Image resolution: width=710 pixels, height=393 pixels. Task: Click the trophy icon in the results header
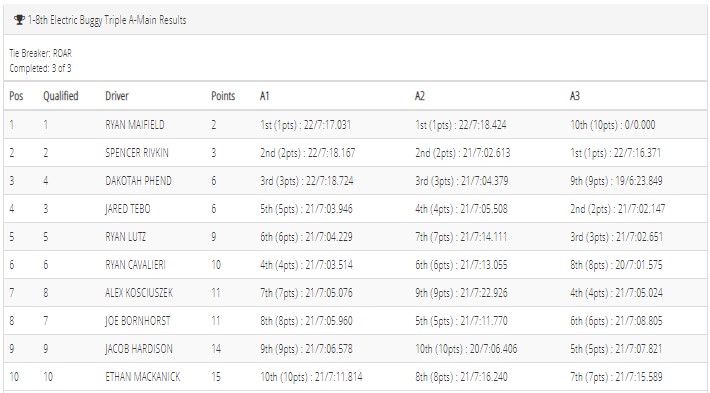pos(19,20)
